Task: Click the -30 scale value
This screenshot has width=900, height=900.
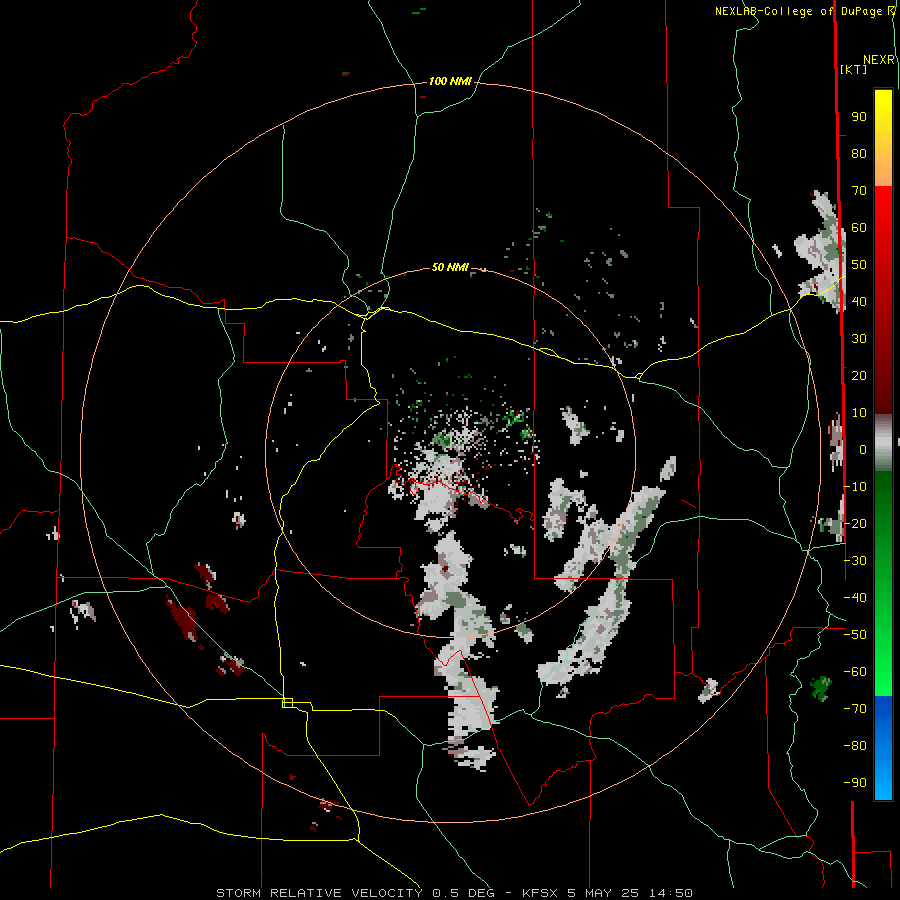Action: click(855, 561)
